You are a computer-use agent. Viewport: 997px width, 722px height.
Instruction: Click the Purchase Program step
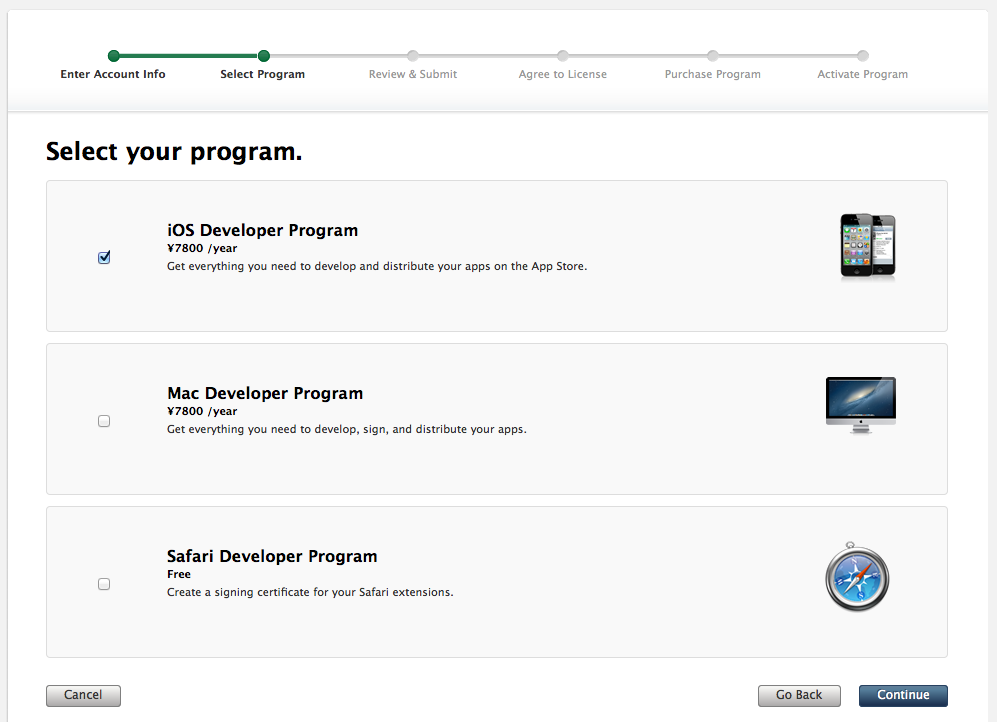coord(713,74)
